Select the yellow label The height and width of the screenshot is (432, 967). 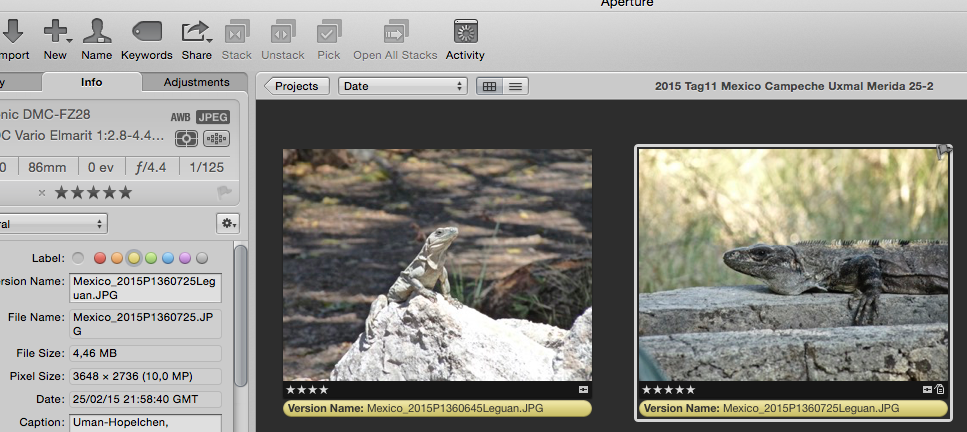134,258
